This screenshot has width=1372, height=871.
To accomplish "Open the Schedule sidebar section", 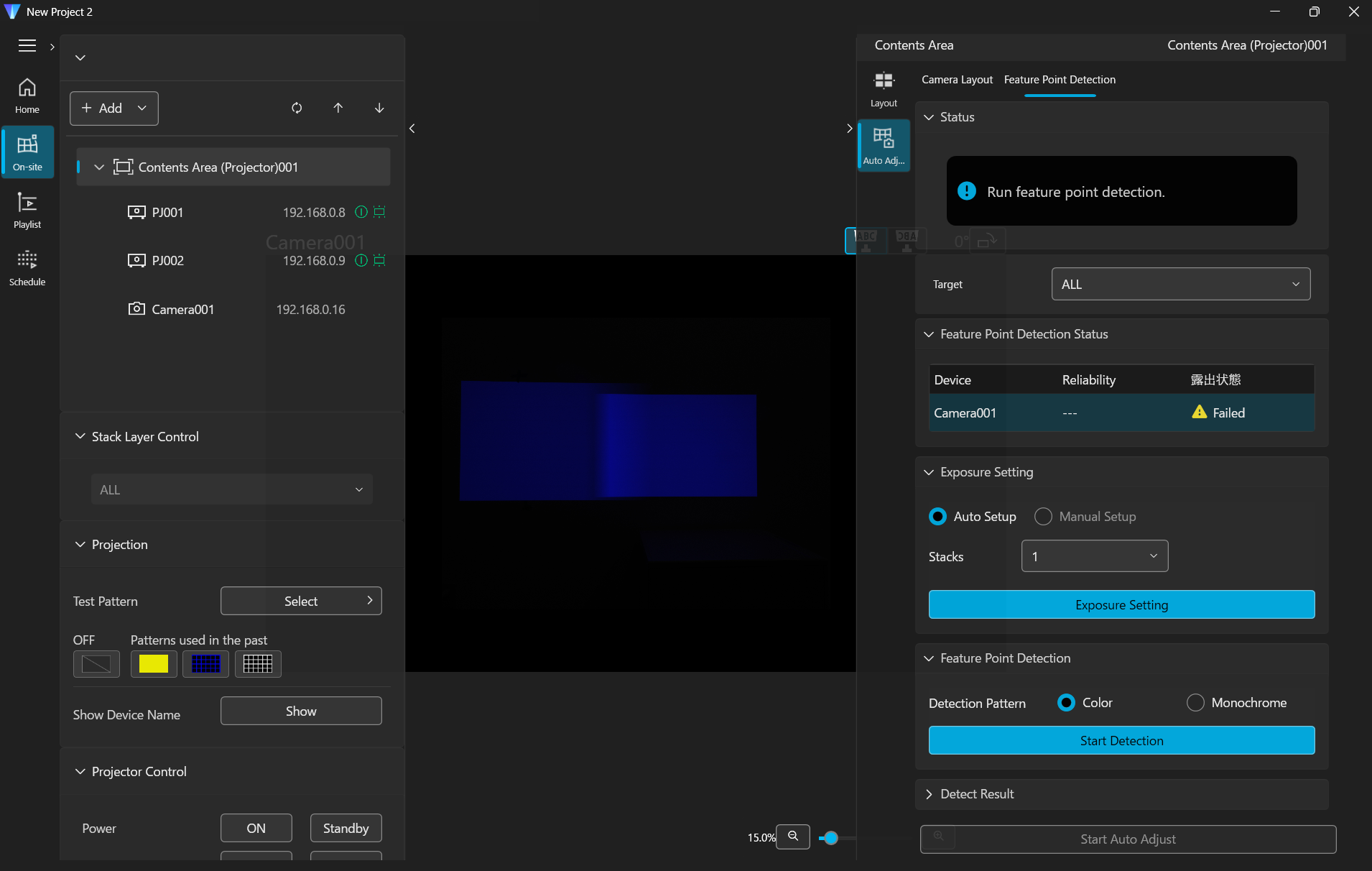I will (27, 268).
